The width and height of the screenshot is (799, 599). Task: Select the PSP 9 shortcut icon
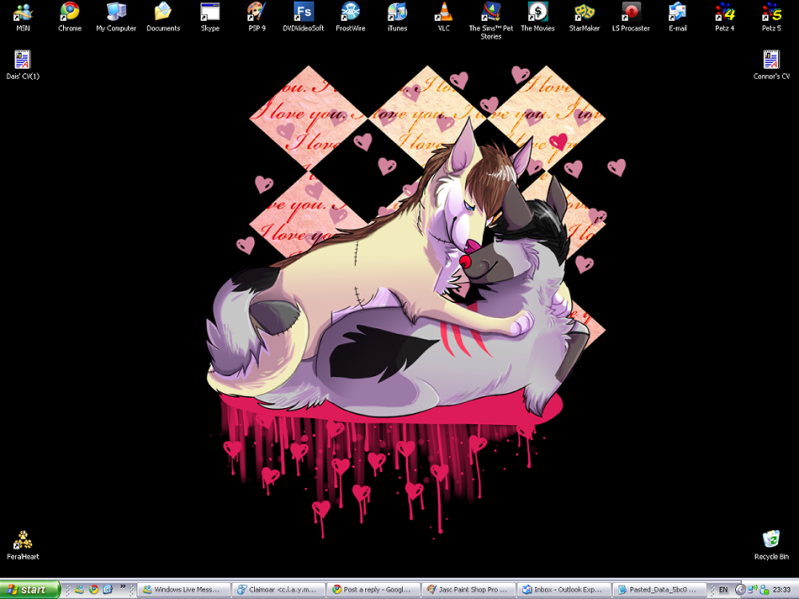click(x=257, y=16)
